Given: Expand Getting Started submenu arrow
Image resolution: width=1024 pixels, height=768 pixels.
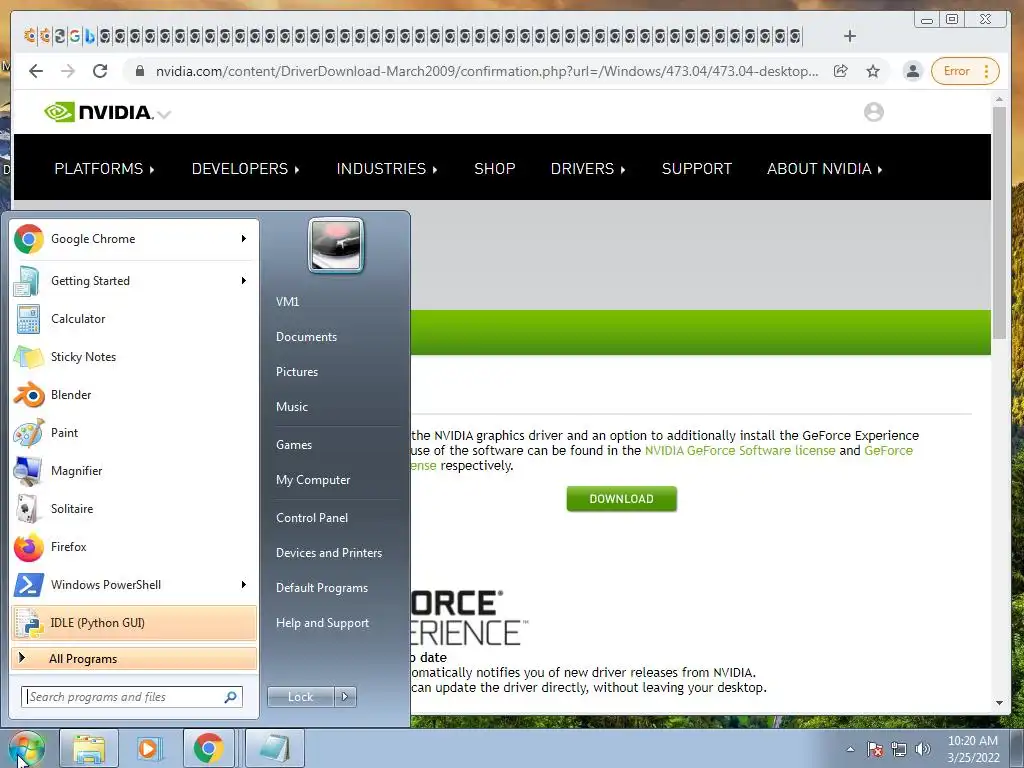Looking at the screenshot, I should click(x=244, y=281).
